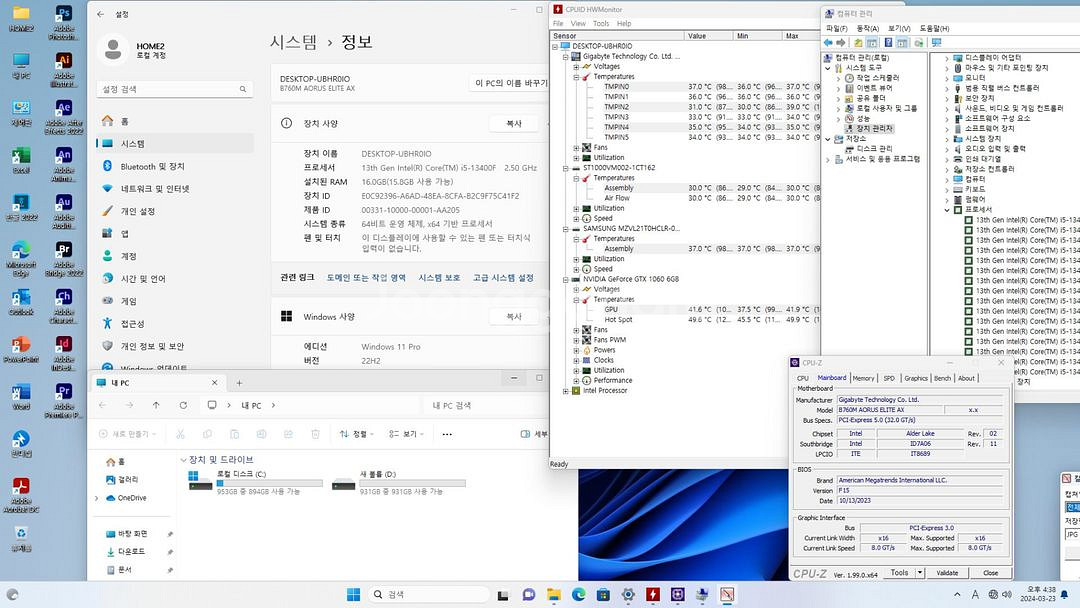Add new Explorer tab with plus

pyautogui.click(x=239, y=383)
